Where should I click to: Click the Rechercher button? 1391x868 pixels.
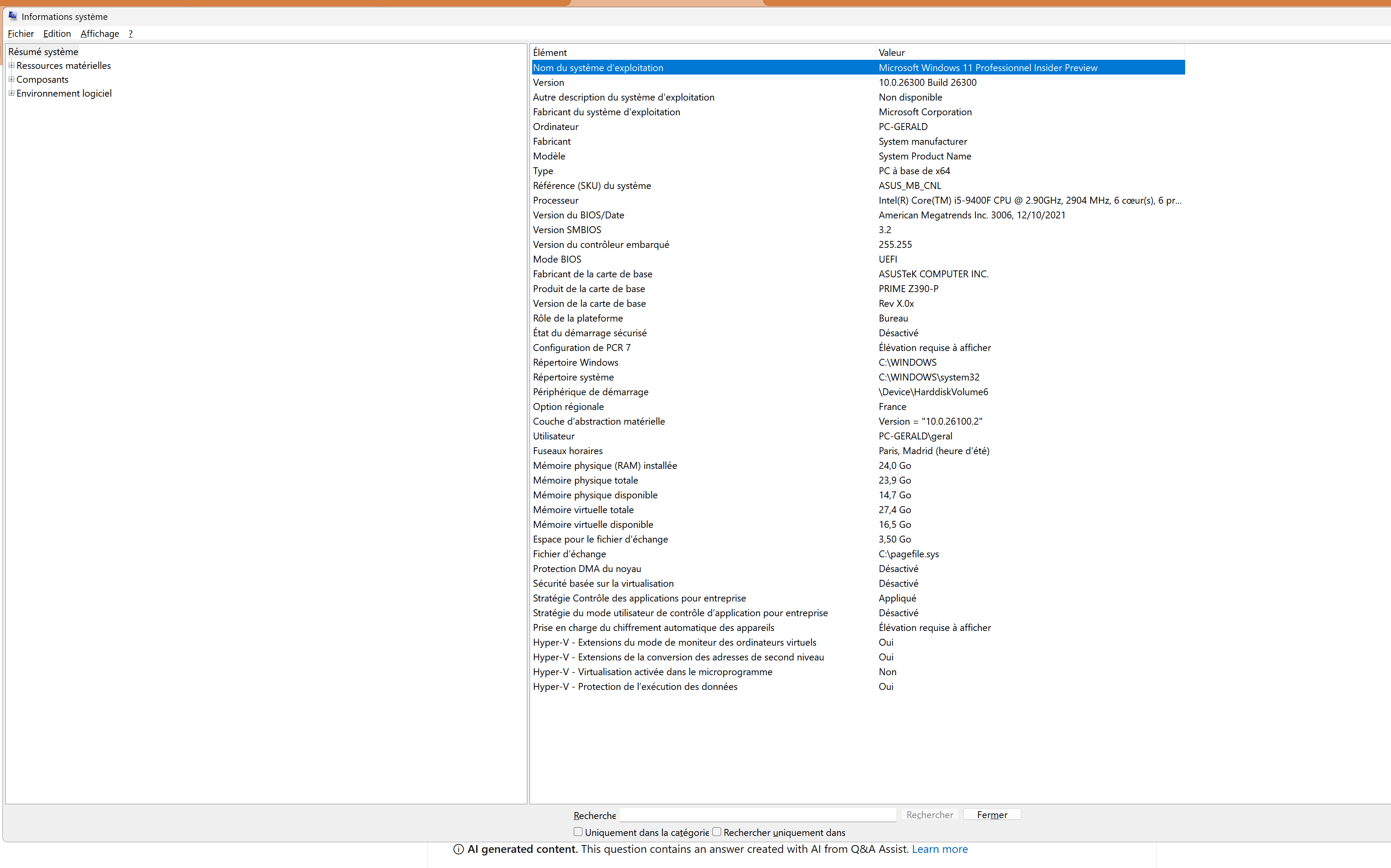(929, 815)
